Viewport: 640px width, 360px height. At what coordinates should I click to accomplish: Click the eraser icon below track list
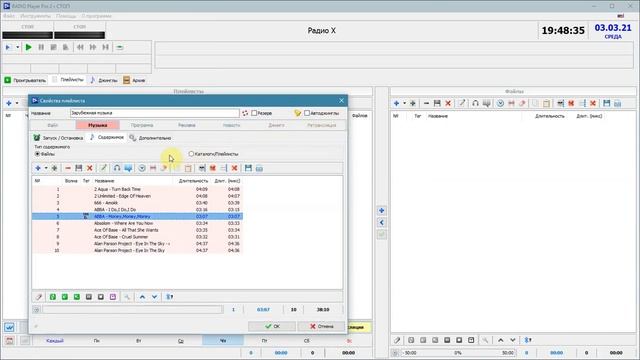39,297
